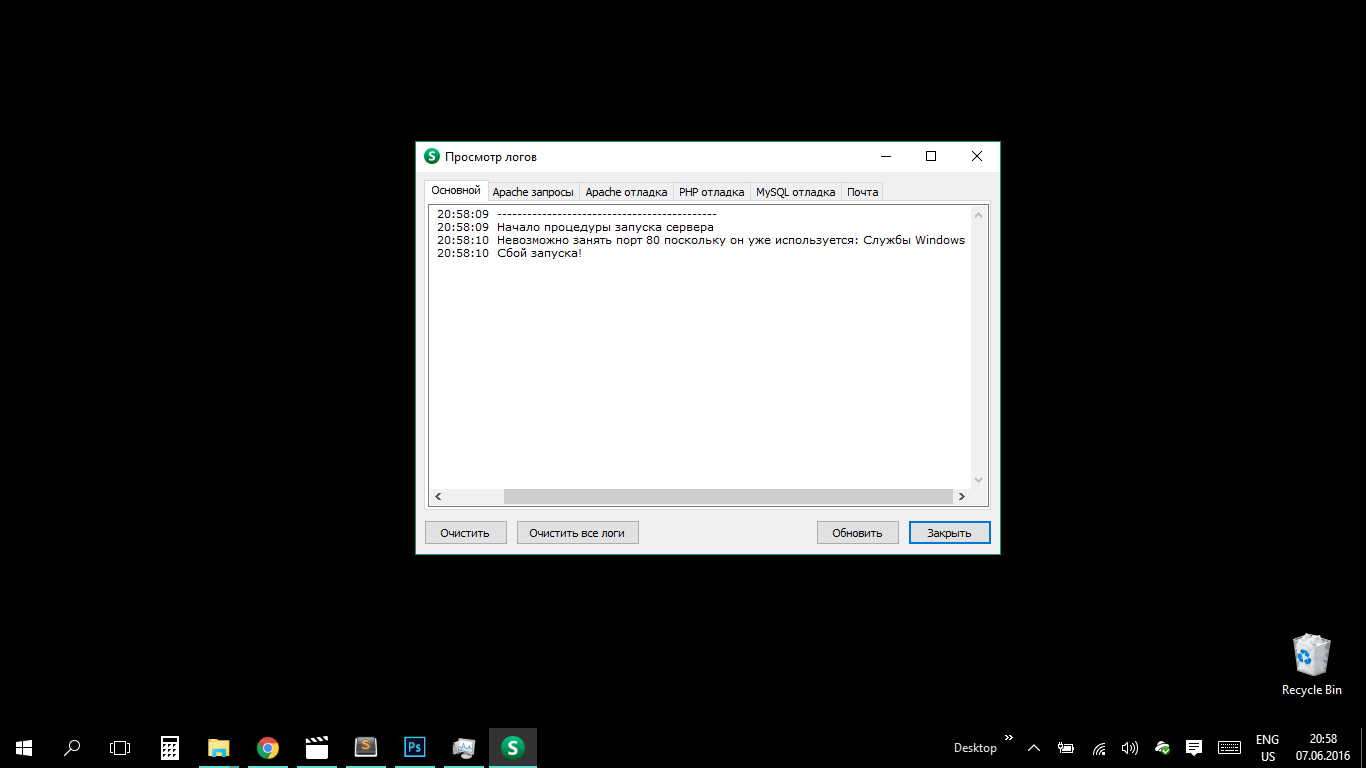Open Sublime Text from taskbar
Viewport: 1366px width, 768px height.
[x=365, y=747]
